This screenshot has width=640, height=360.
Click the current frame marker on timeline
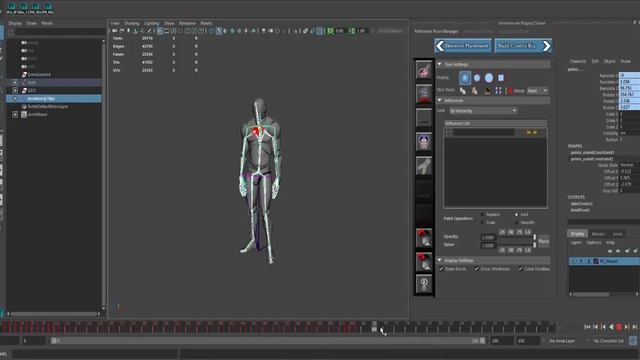(374, 326)
